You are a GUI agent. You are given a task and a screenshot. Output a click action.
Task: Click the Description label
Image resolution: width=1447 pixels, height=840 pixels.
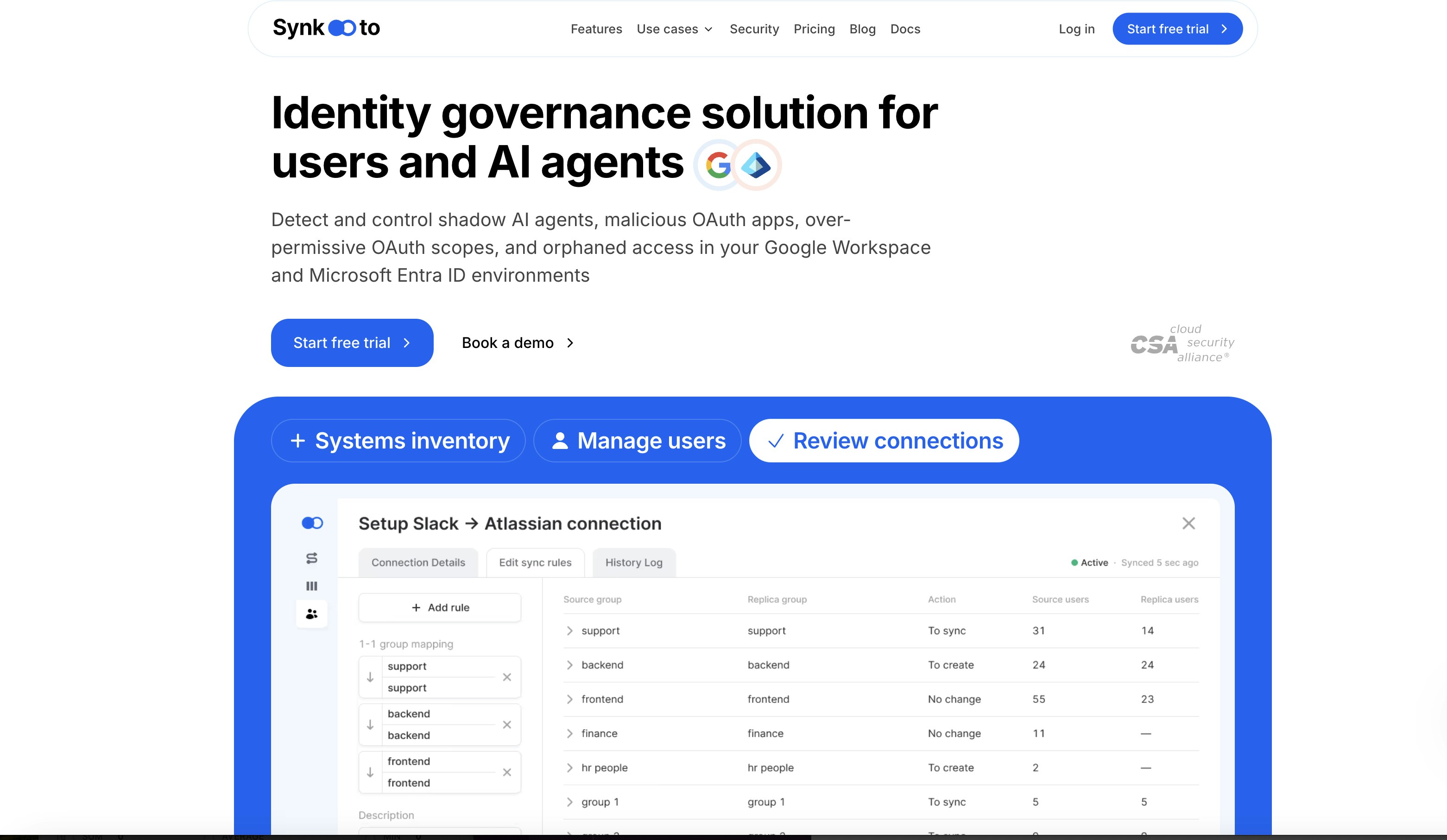(x=386, y=815)
